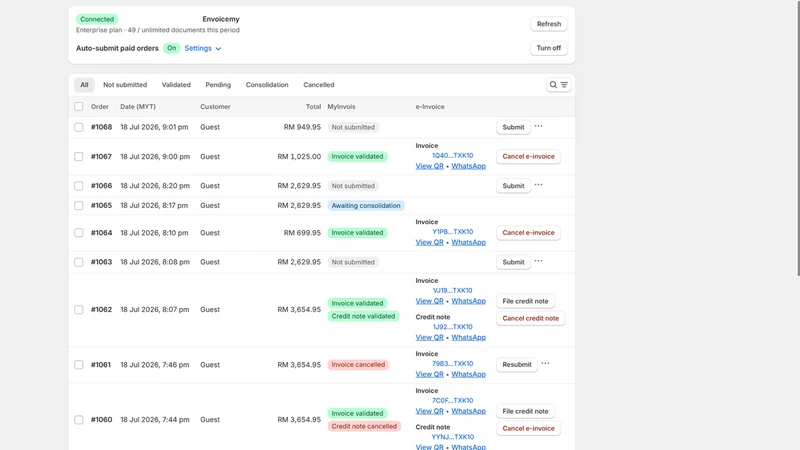The image size is (800, 450).
Task: View QR for order #1067 invoice
Action: pos(429,166)
